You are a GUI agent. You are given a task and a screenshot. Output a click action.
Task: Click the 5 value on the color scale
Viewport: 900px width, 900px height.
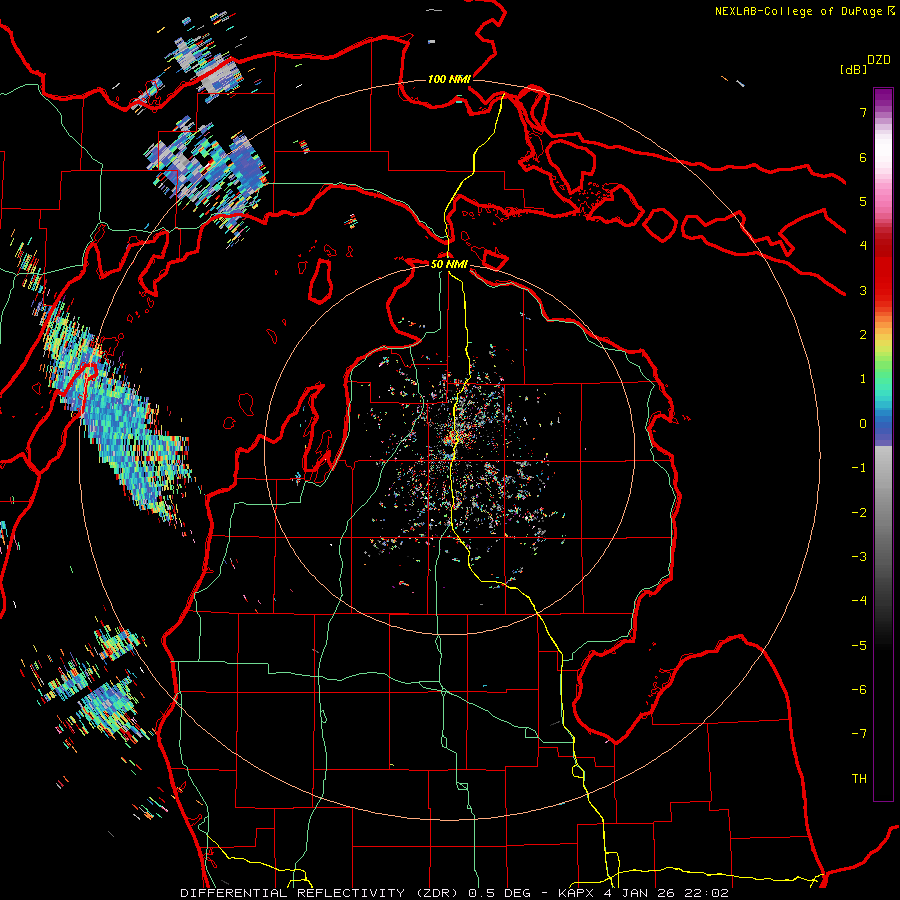click(x=863, y=201)
